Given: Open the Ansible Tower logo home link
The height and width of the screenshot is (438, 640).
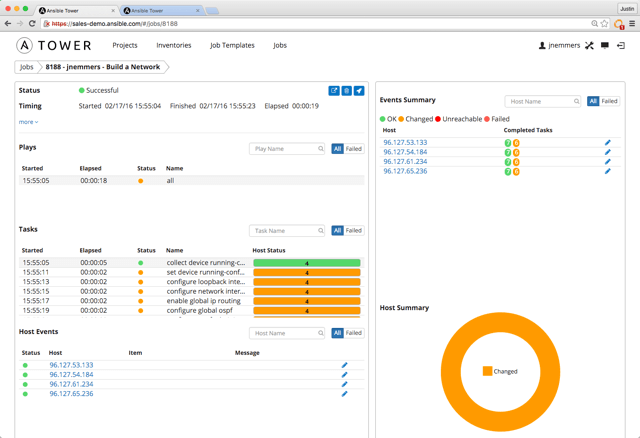Looking at the screenshot, I should point(54,45).
